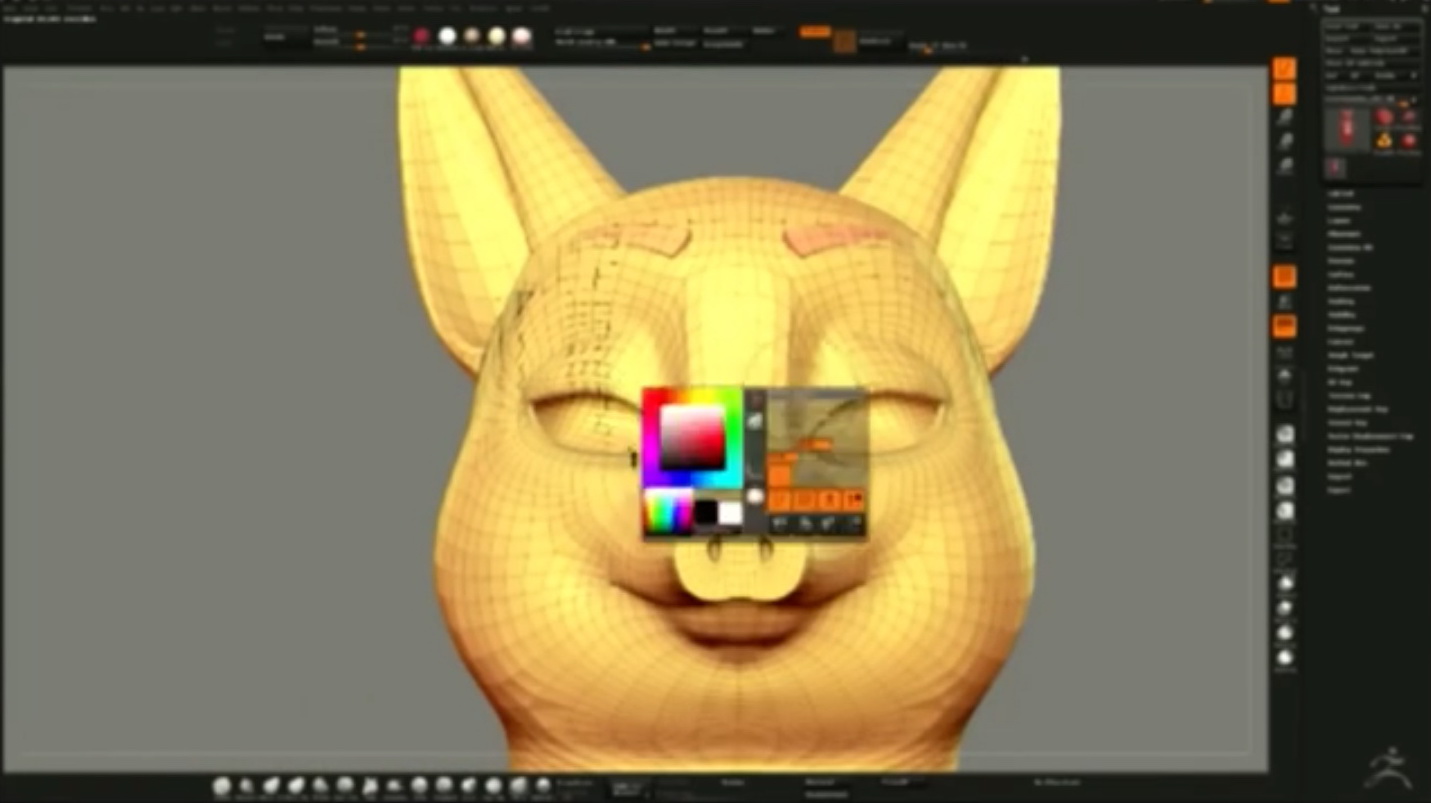Screen dimensions: 1431x803
Task: Select the red material sphere in the top toolbar
Action: [x=421, y=36]
